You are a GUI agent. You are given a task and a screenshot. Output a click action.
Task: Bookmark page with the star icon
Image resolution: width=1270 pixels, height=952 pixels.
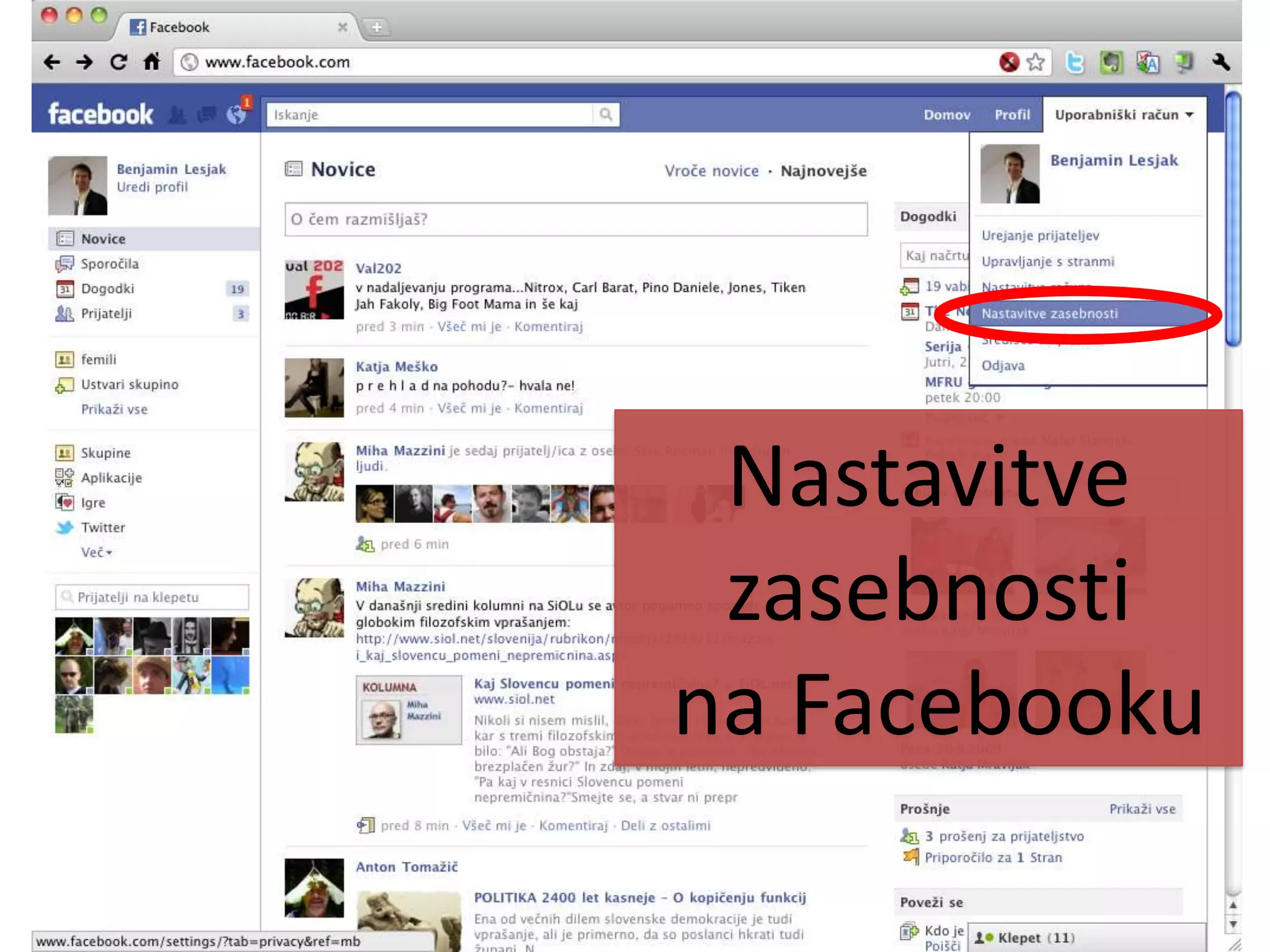coord(1036,62)
